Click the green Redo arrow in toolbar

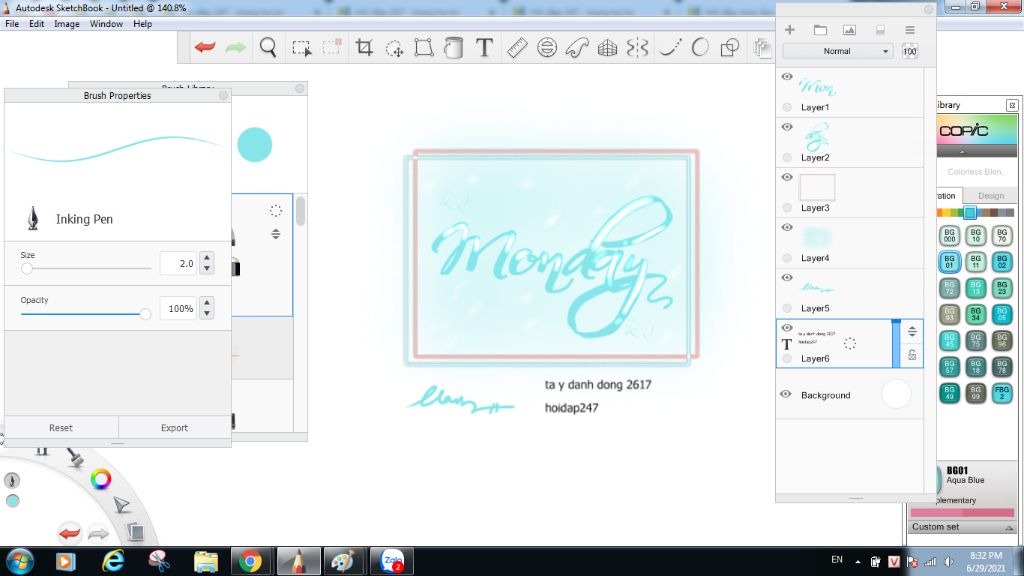pyautogui.click(x=236, y=47)
